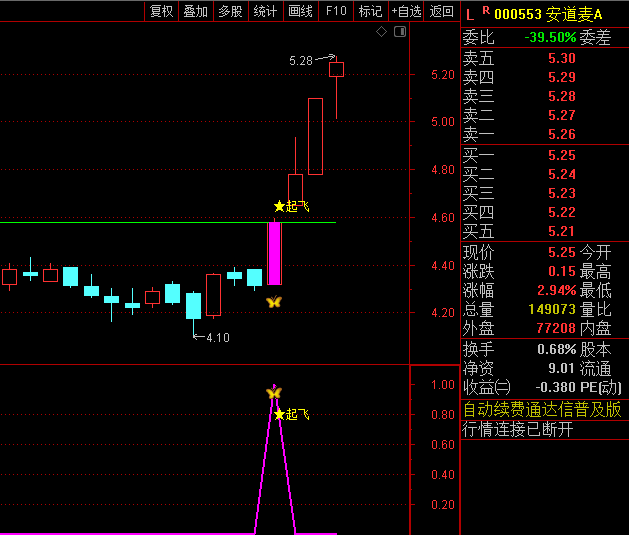
Task: Click the 起飞 star signal on price chart
Action: point(292,207)
